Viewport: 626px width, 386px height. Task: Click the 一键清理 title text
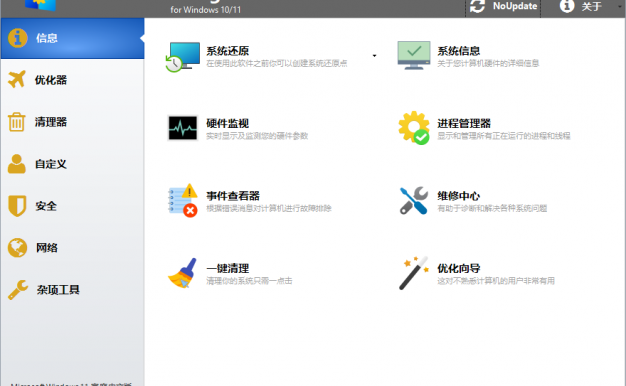click(x=228, y=268)
